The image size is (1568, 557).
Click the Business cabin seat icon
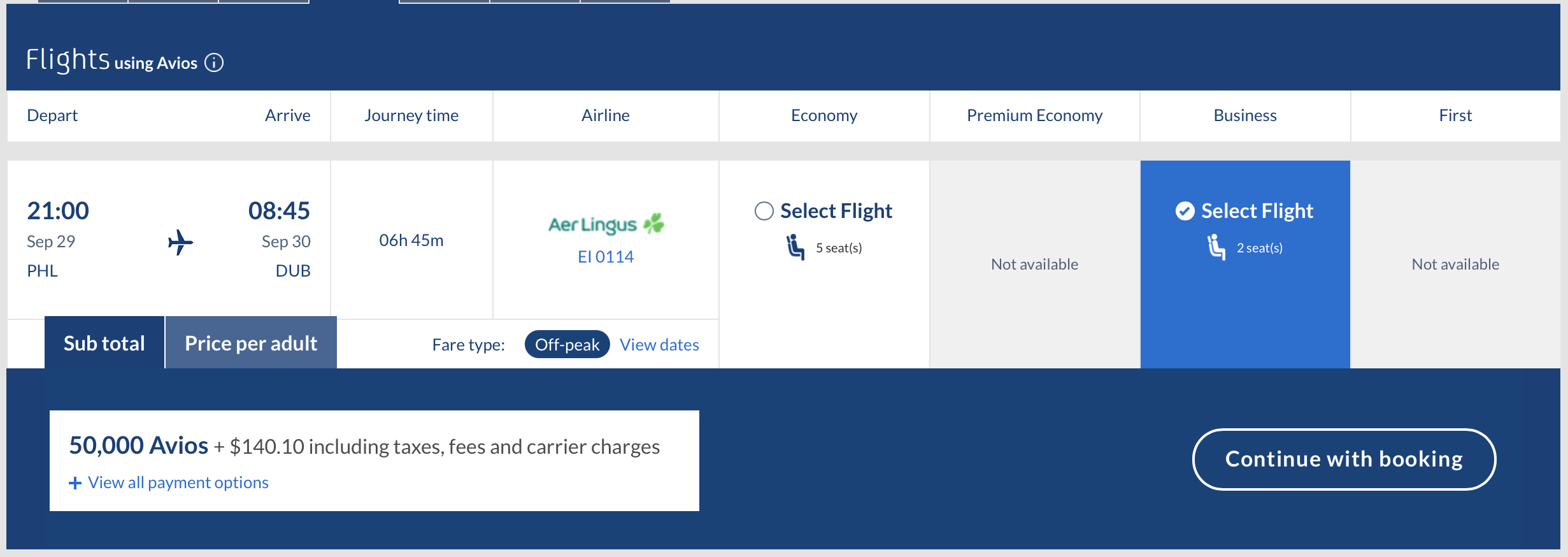click(1217, 247)
